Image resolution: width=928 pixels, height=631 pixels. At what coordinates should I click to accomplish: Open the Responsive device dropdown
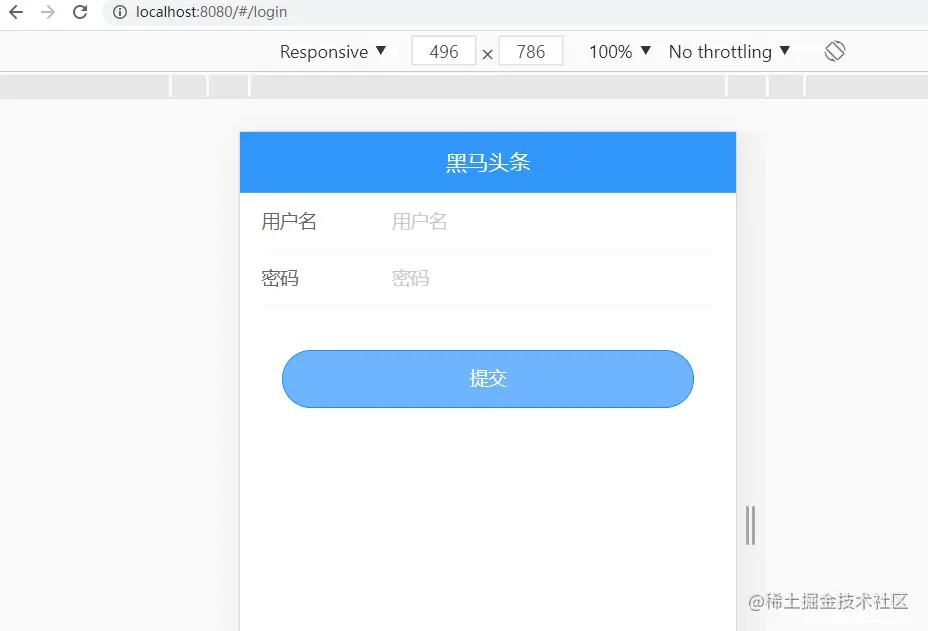point(333,51)
